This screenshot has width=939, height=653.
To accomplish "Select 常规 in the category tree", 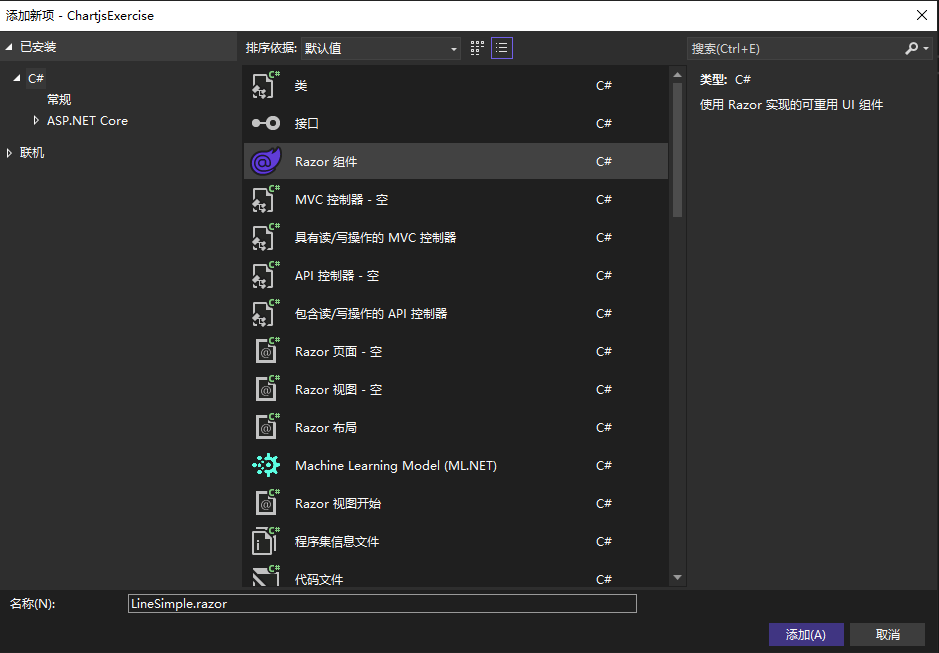I will [x=59, y=99].
